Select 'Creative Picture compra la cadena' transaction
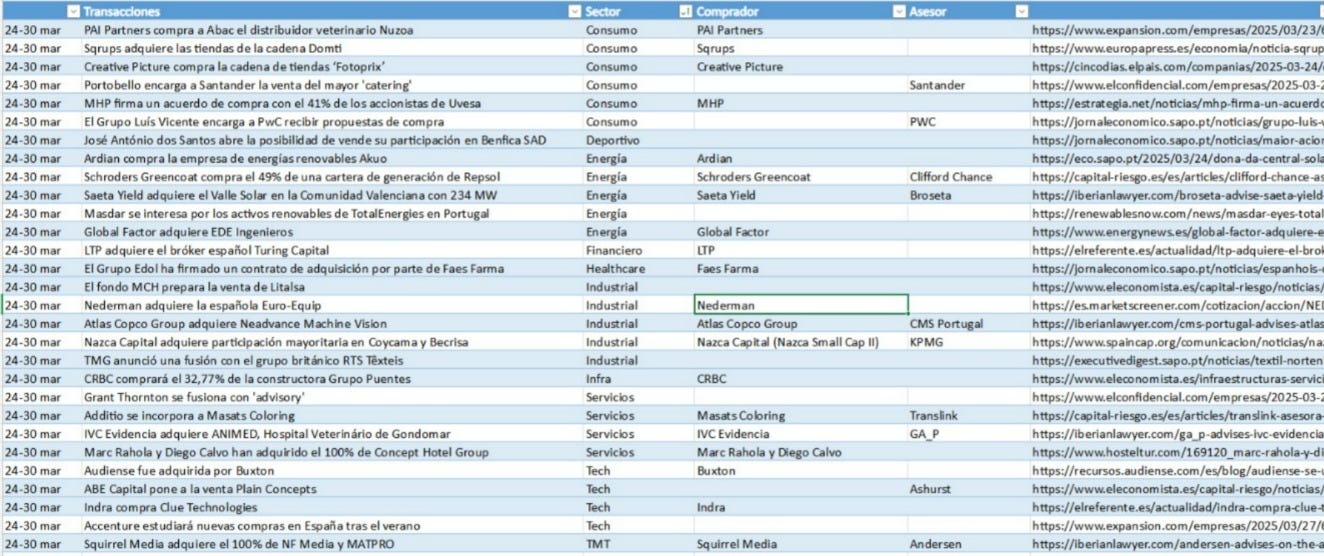 tap(332, 67)
